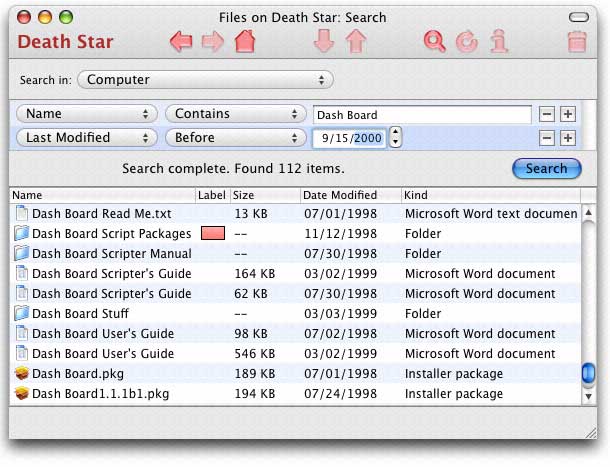Click the window resize grip corner

[591, 433]
